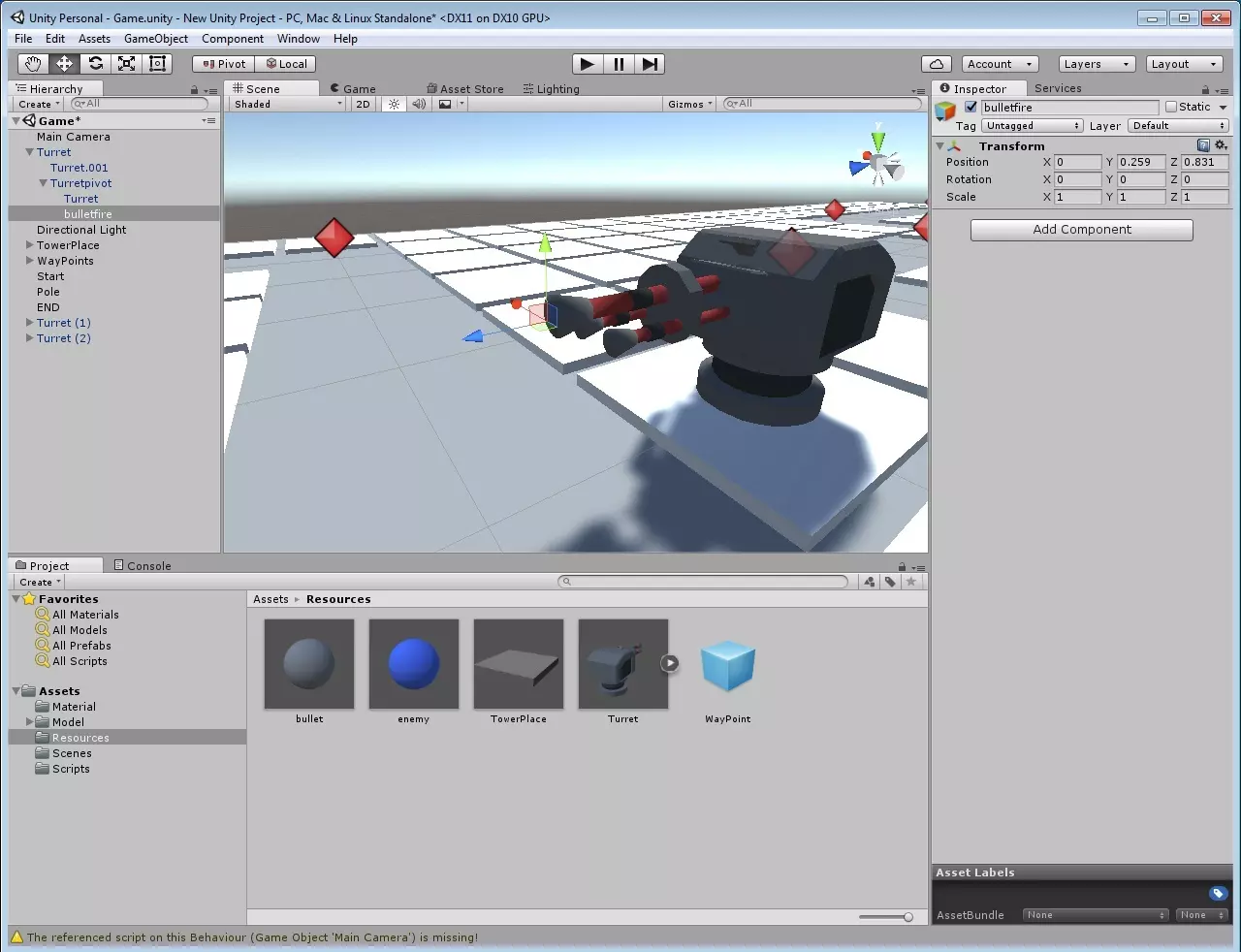1241x952 pixels.
Task: Toggle the bulletfire active checkbox
Action: coord(971,108)
